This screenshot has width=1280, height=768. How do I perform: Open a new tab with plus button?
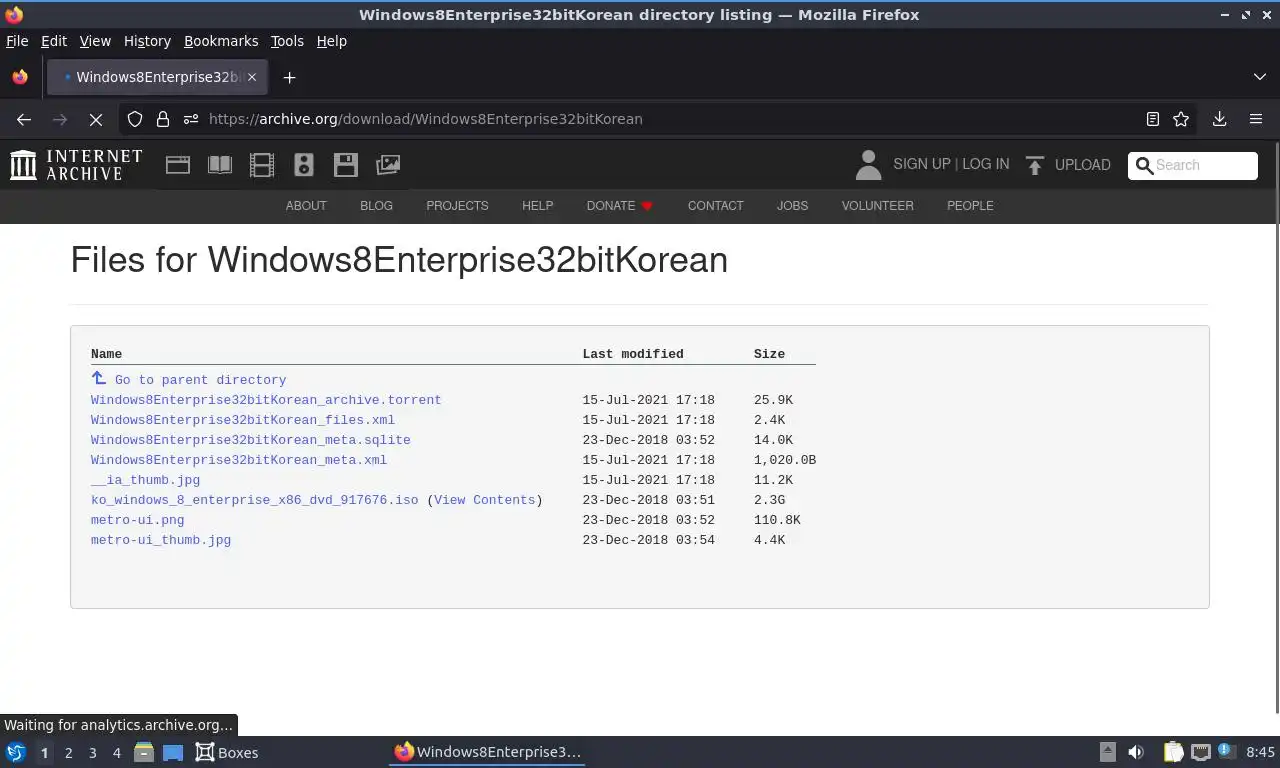tap(289, 77)
